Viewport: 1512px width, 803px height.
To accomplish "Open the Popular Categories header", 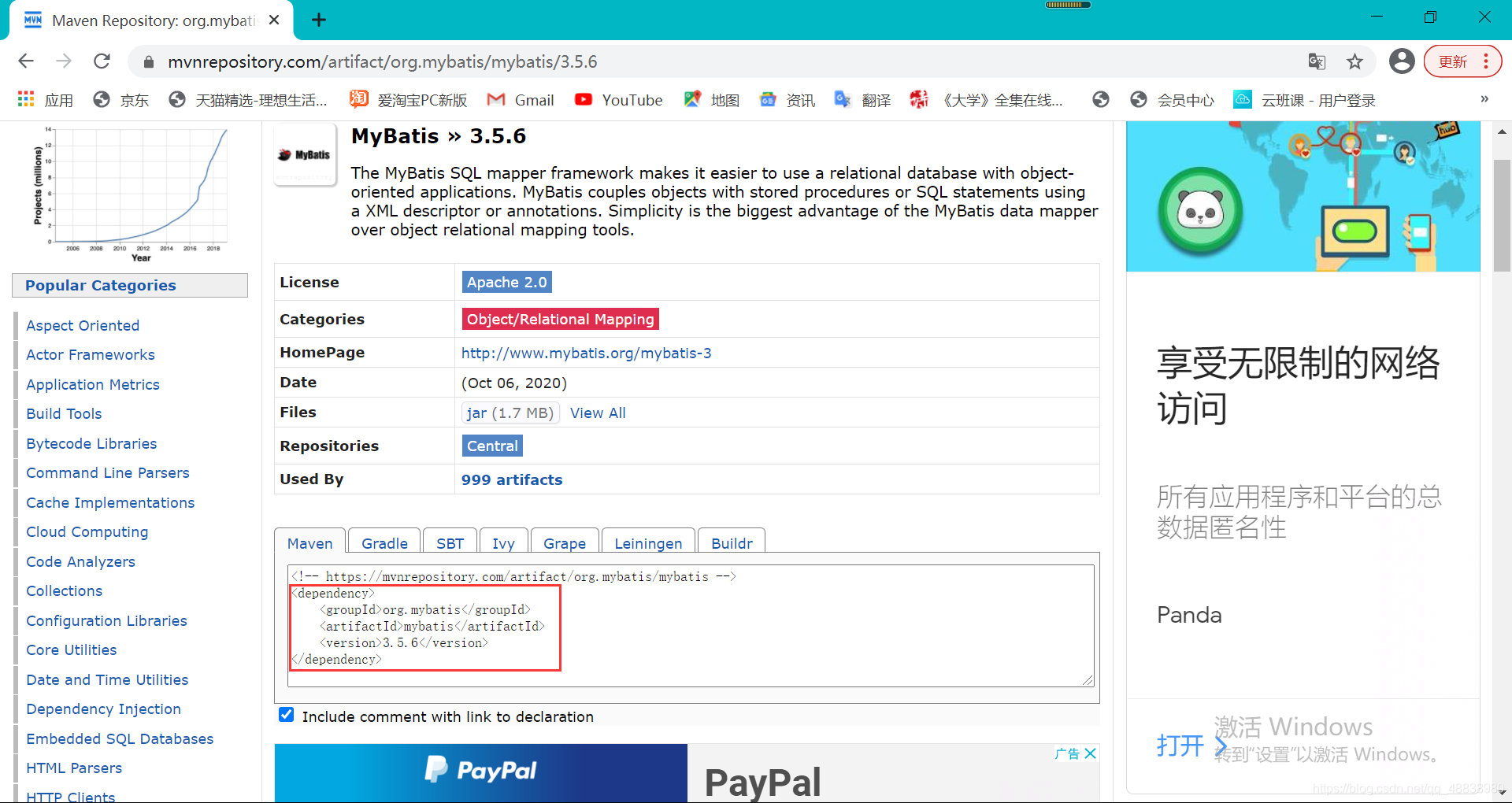I will coord(130,285).
